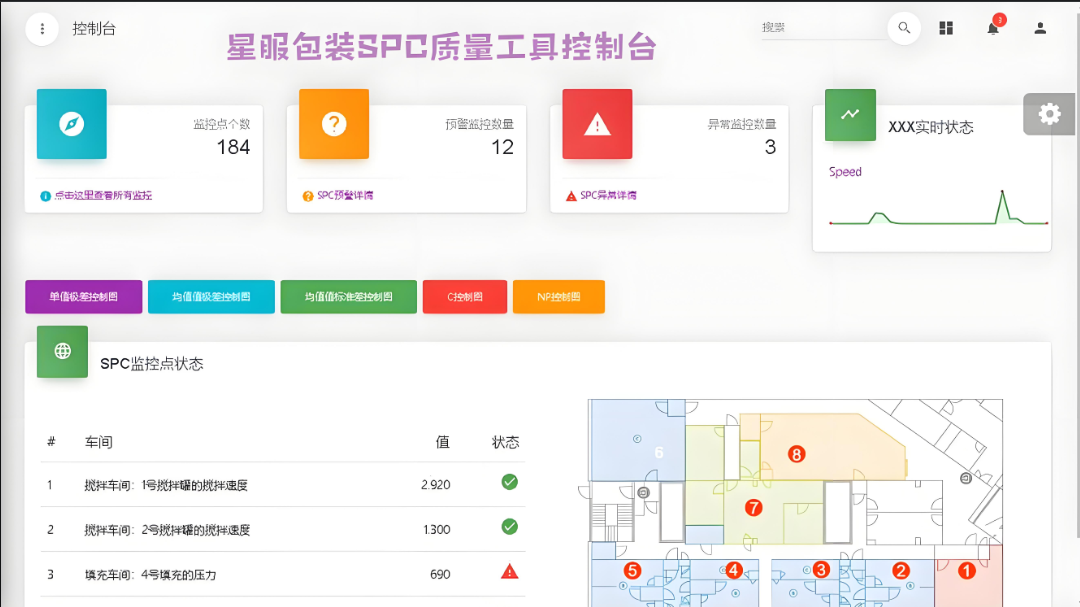
Task: Click the orange question mark icon on the warning card
Action: pos(334,124)
